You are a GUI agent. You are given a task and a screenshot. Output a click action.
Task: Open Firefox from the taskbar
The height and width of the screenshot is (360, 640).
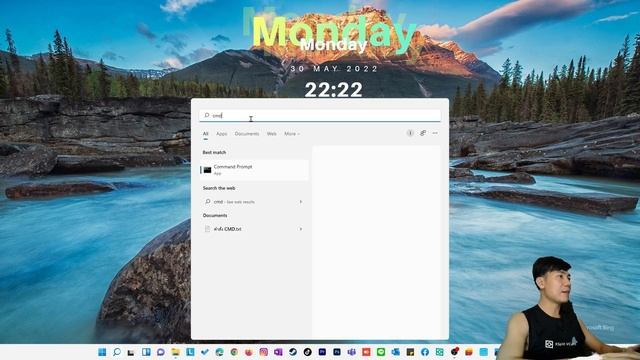pos(249,352)
